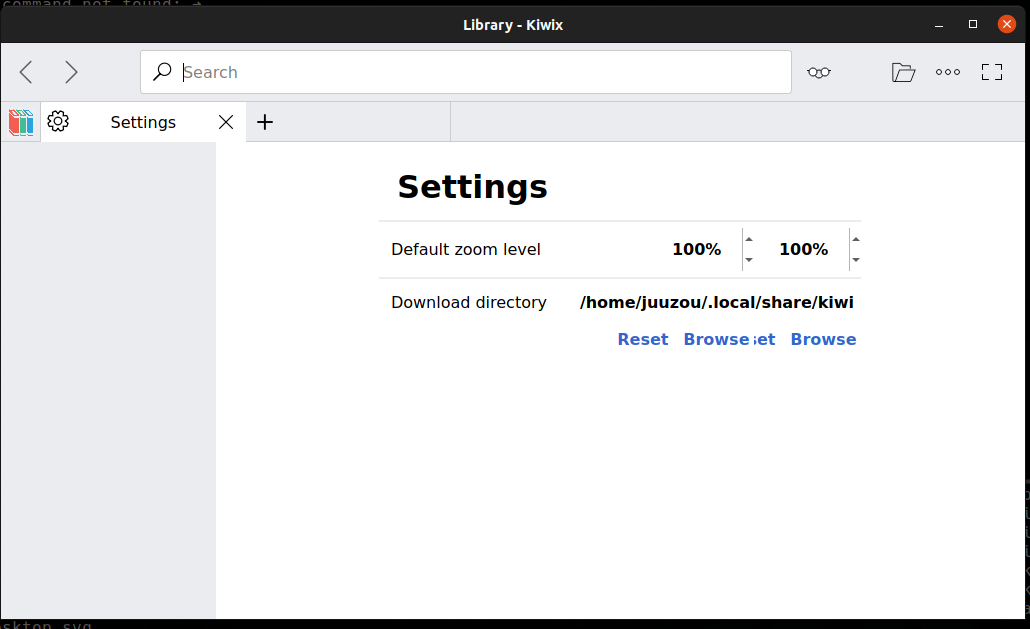Click the forward navigation arrow
1030x629 pixels.
[71, 72]
